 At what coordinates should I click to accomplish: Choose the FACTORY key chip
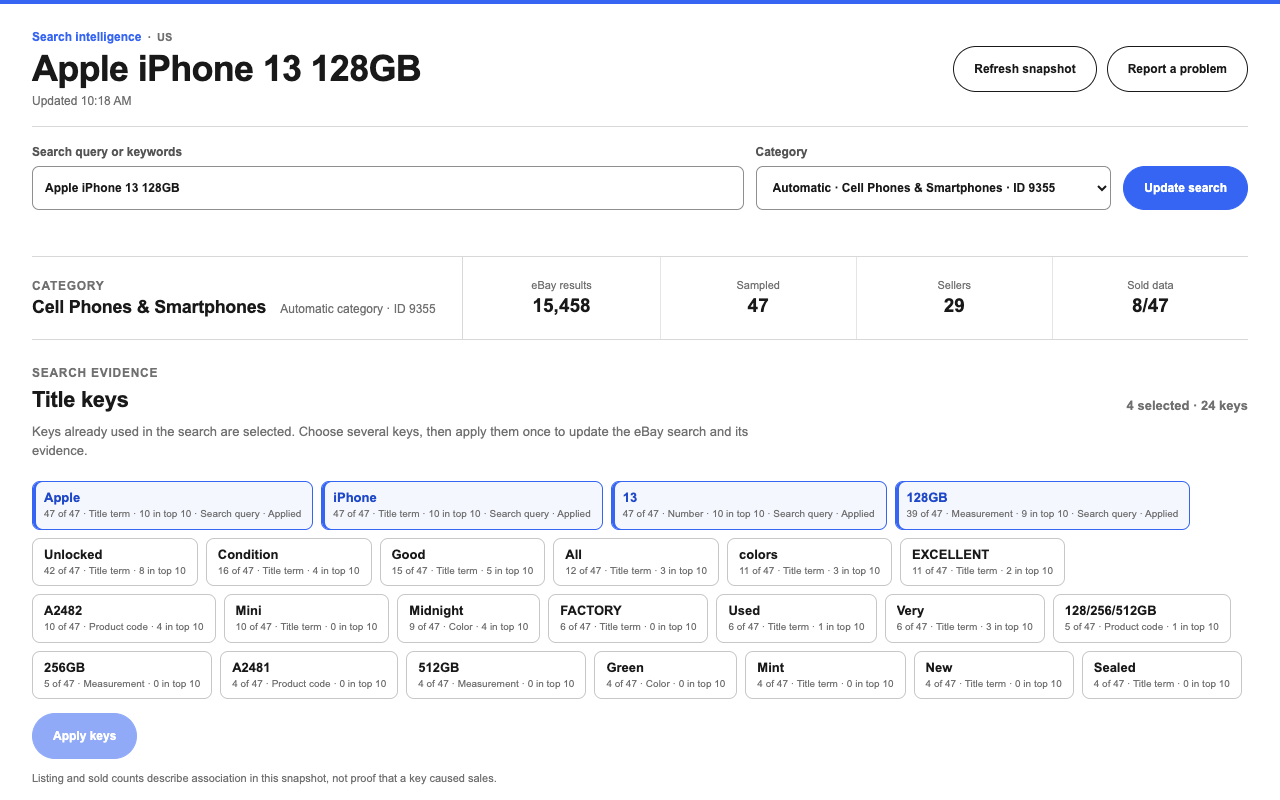tap(628, 618)
